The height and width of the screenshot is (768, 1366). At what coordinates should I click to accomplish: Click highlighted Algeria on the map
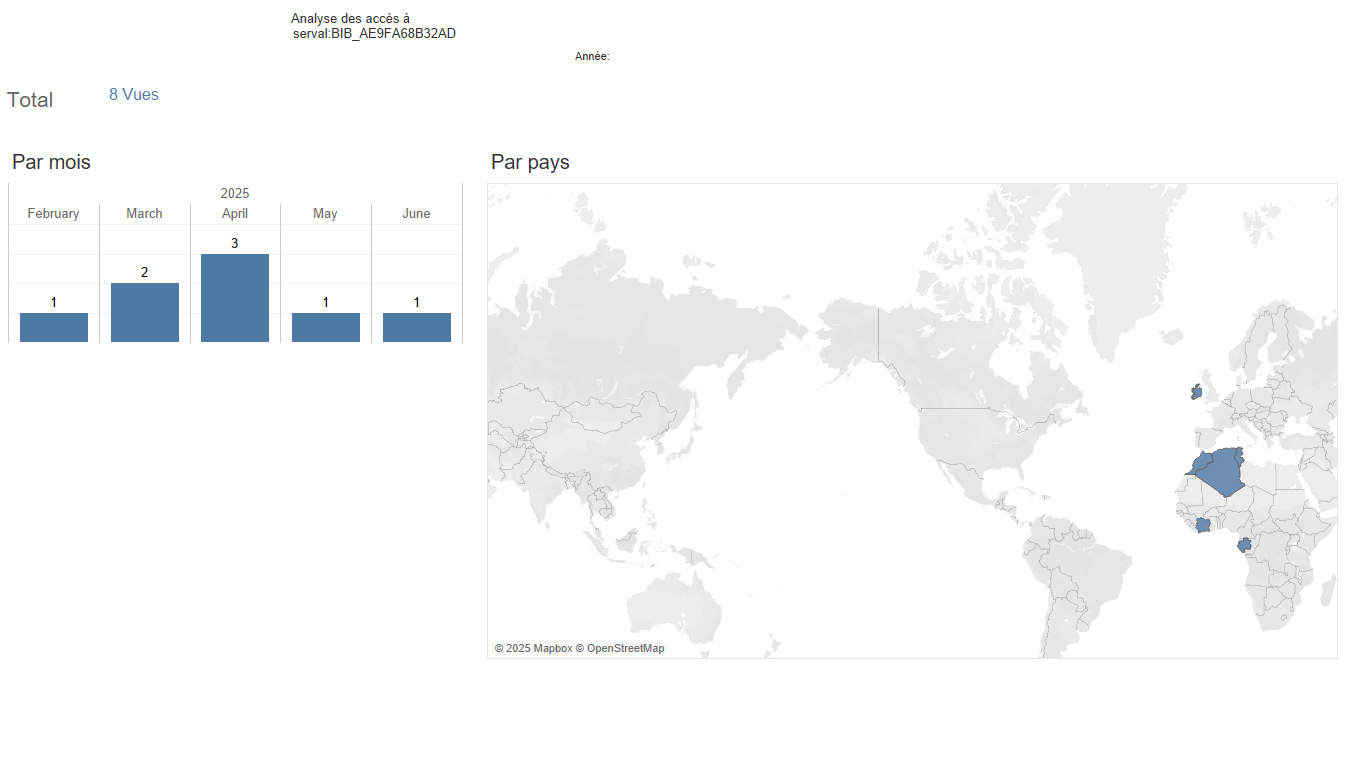coord(1218,470)
